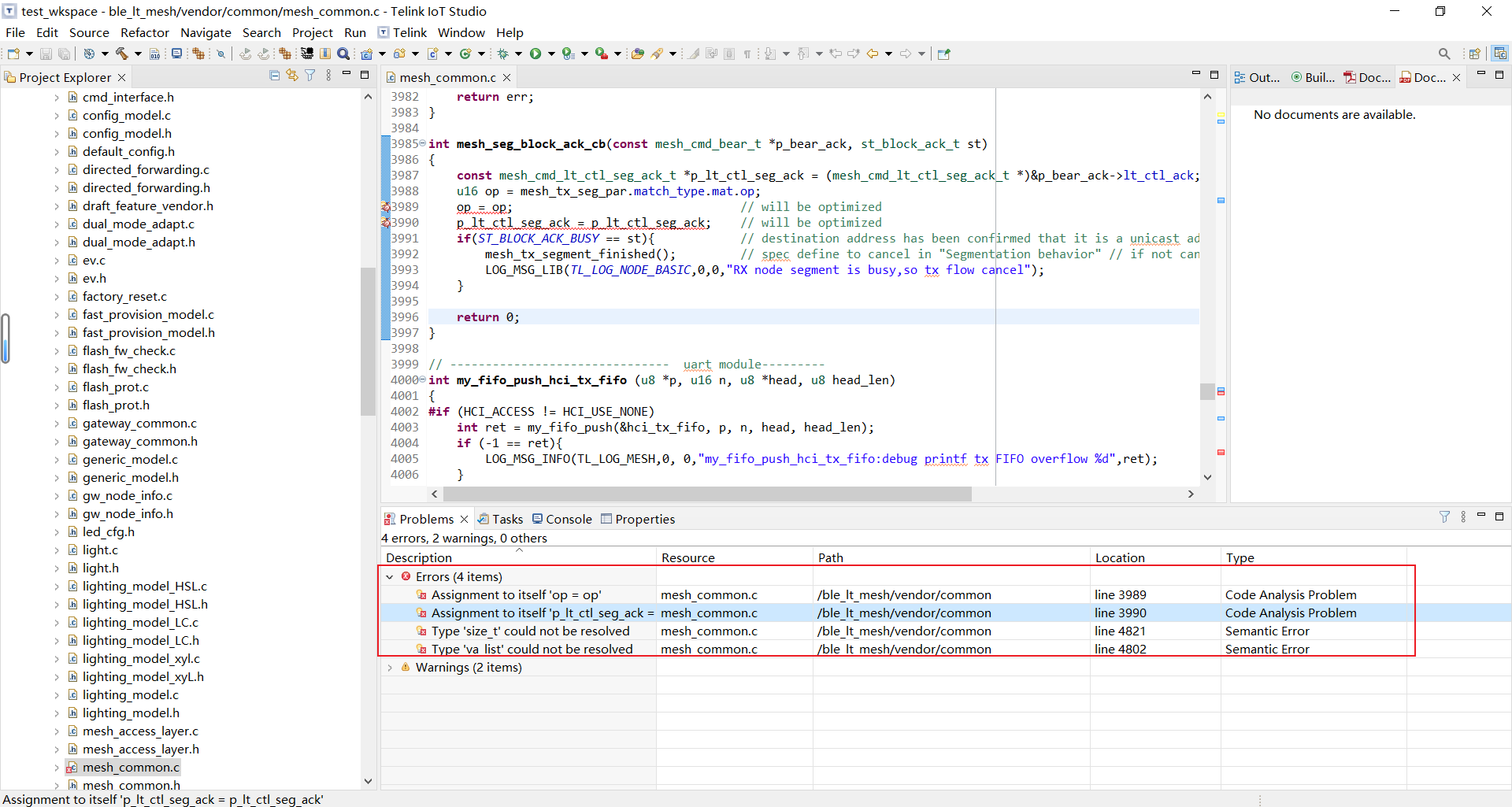Click the Debug bug icon
Viewport: 1512px width, 807px height.
(502, 54)
